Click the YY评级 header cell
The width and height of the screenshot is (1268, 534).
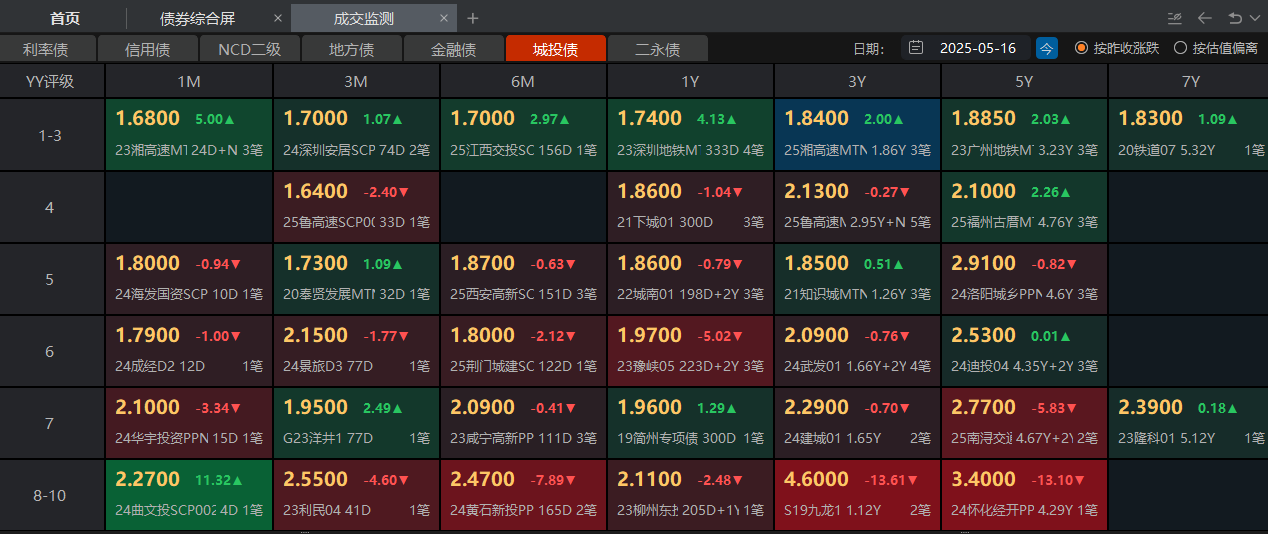pos(50,82)
